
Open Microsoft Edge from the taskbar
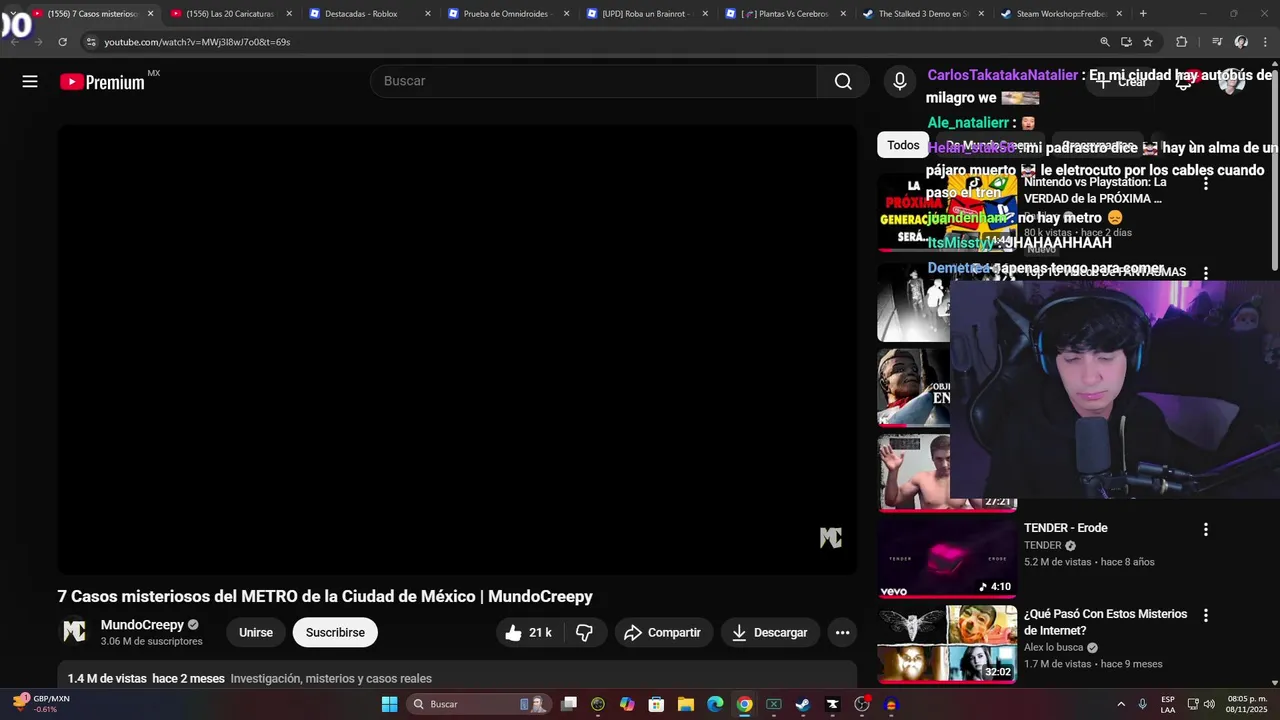[x=715, y=704]
